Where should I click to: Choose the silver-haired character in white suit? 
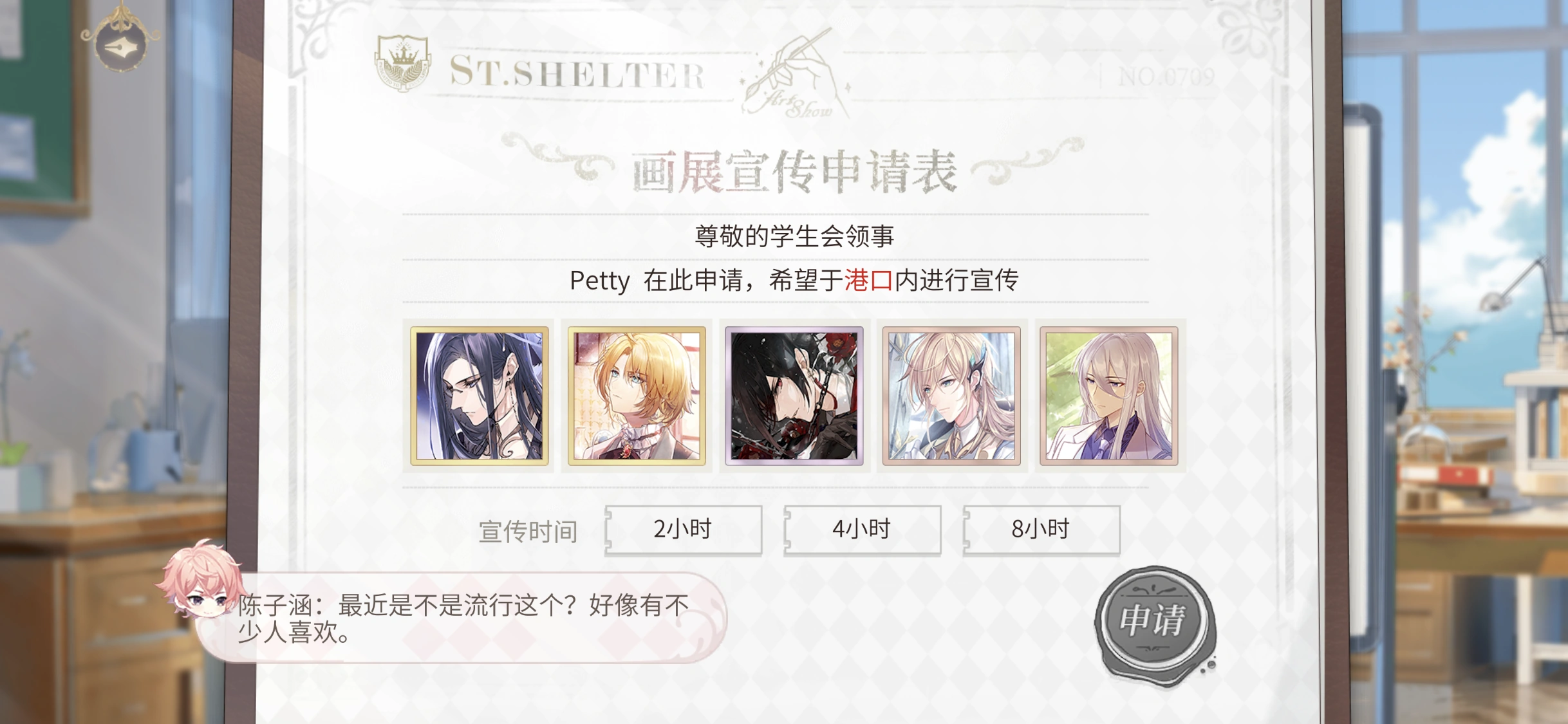click(x=1109, y=396)
